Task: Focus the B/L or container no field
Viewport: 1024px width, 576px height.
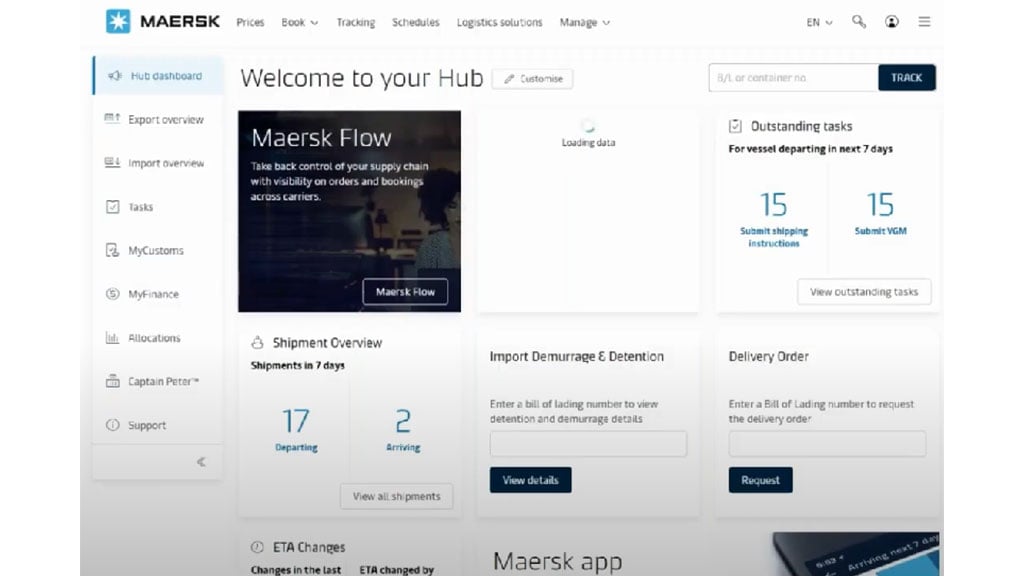Action: coord(793,78)
